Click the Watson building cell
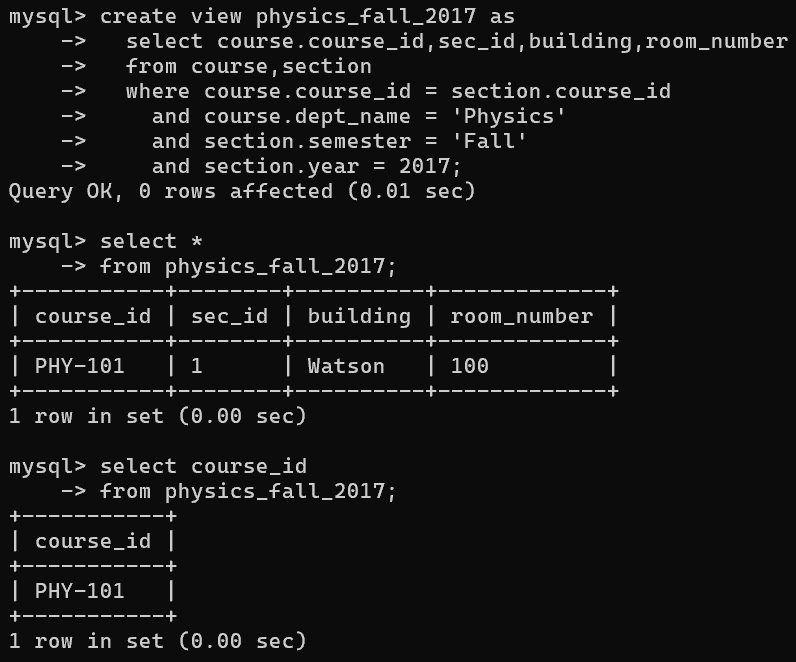 (x=346, y=366)
